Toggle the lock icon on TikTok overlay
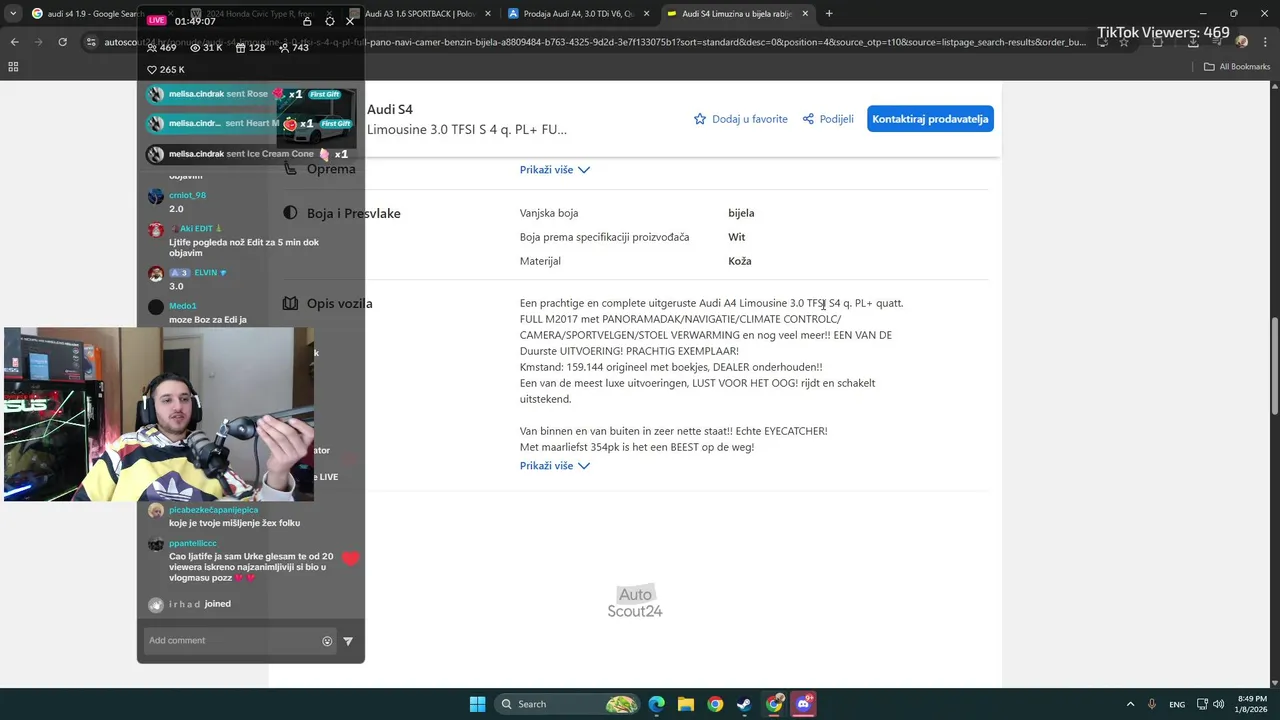 tap(307, 21)
